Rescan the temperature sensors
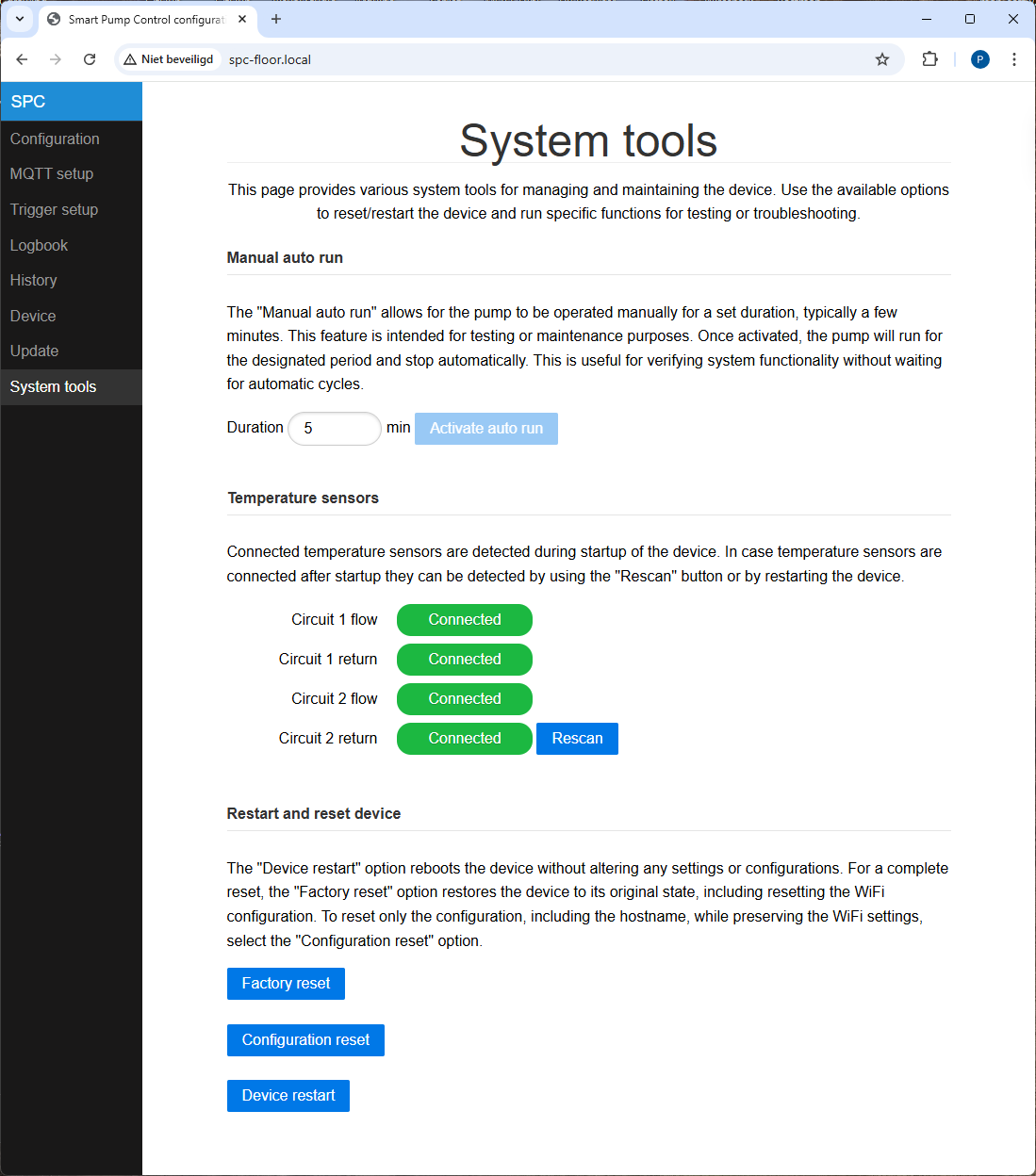The width and height of the screenshot is (1036, 1176). (577, 739)
